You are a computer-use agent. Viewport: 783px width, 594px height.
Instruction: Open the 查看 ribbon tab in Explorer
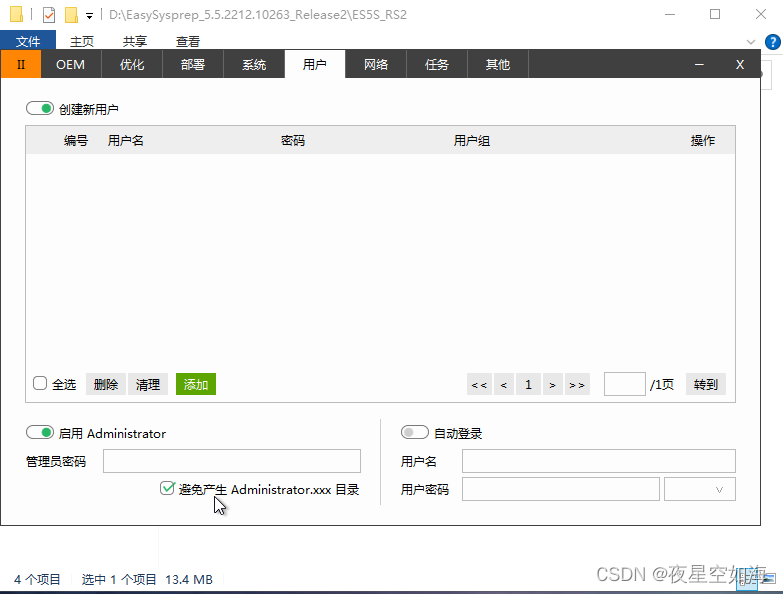point(188,41)
